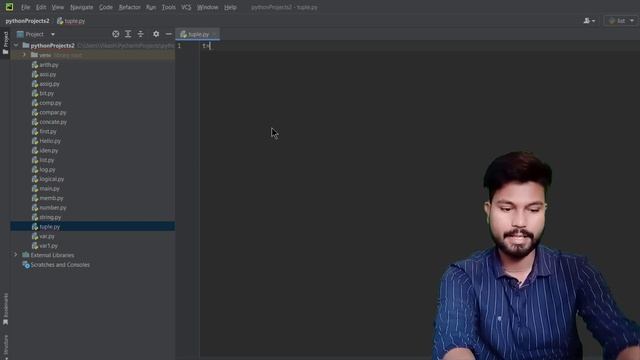Image resolution: width=640 pixels, height=360 pixels.
Task: Select number.py in project tree
Action: 53,207
